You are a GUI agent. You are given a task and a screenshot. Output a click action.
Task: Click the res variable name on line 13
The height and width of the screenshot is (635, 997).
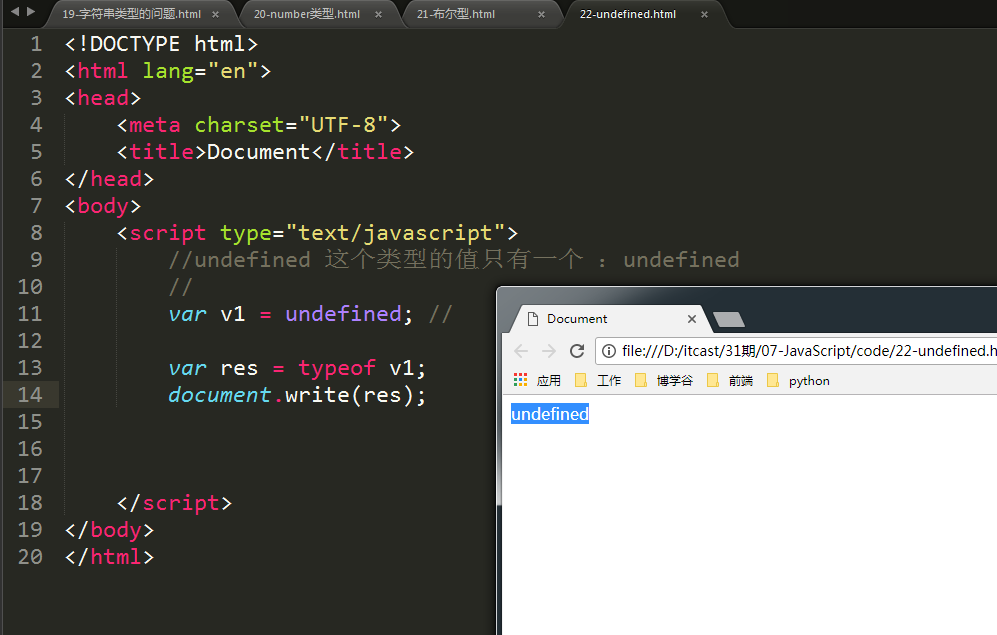click(x=239, y=368)
